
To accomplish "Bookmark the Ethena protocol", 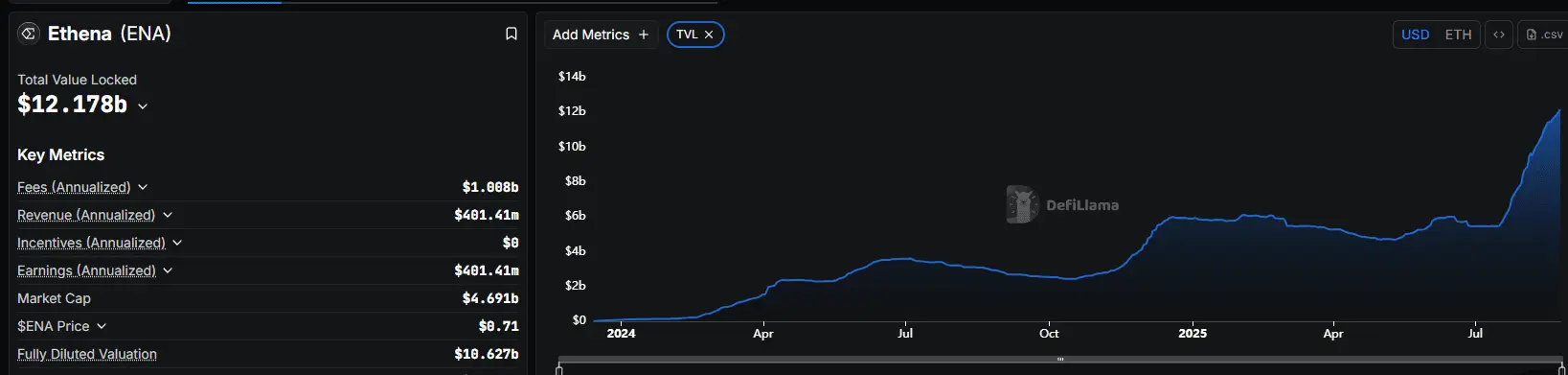I will point(511,34).
